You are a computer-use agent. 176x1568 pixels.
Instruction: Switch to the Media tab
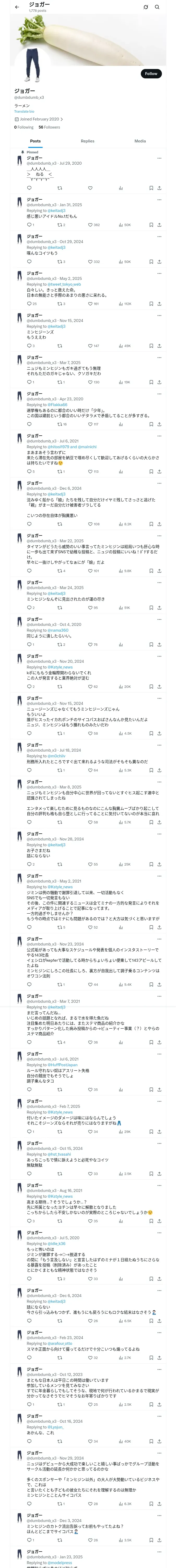[x=140, y=141]
